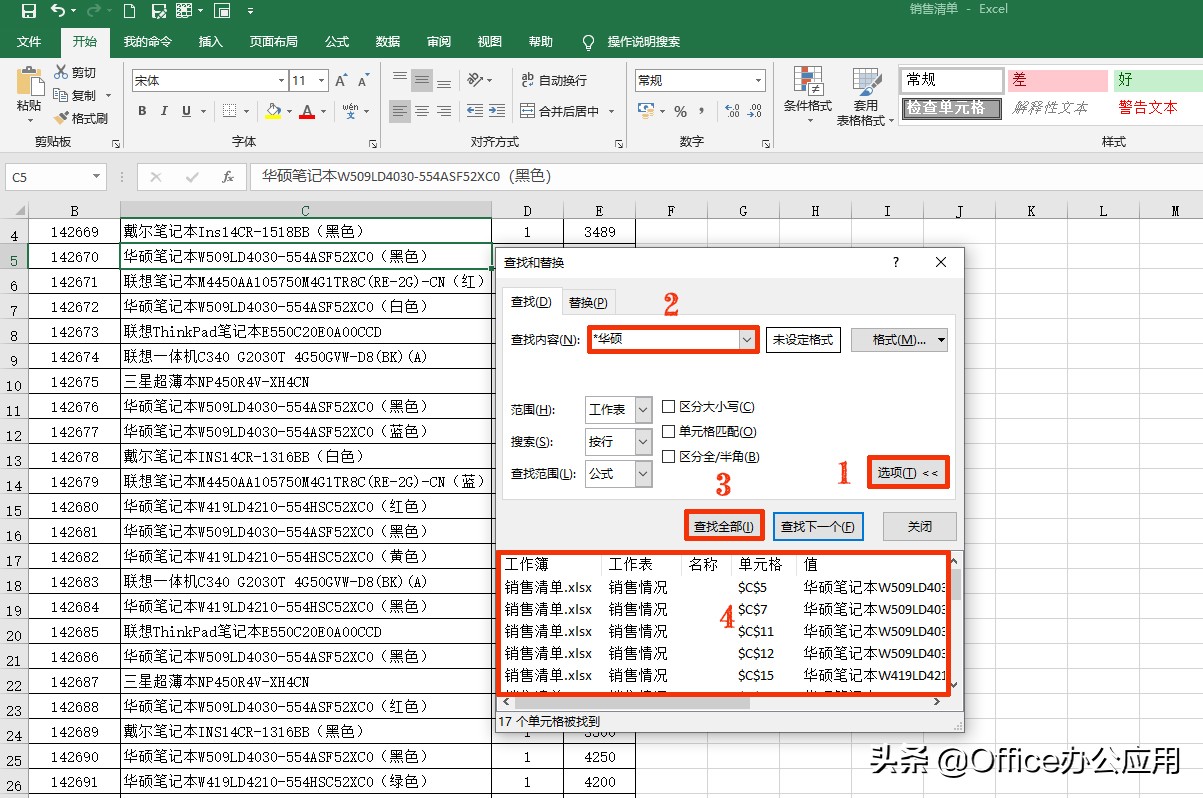1203x798 pixels.
Task: Click the Font color 'A' icon
Action: 308,111
